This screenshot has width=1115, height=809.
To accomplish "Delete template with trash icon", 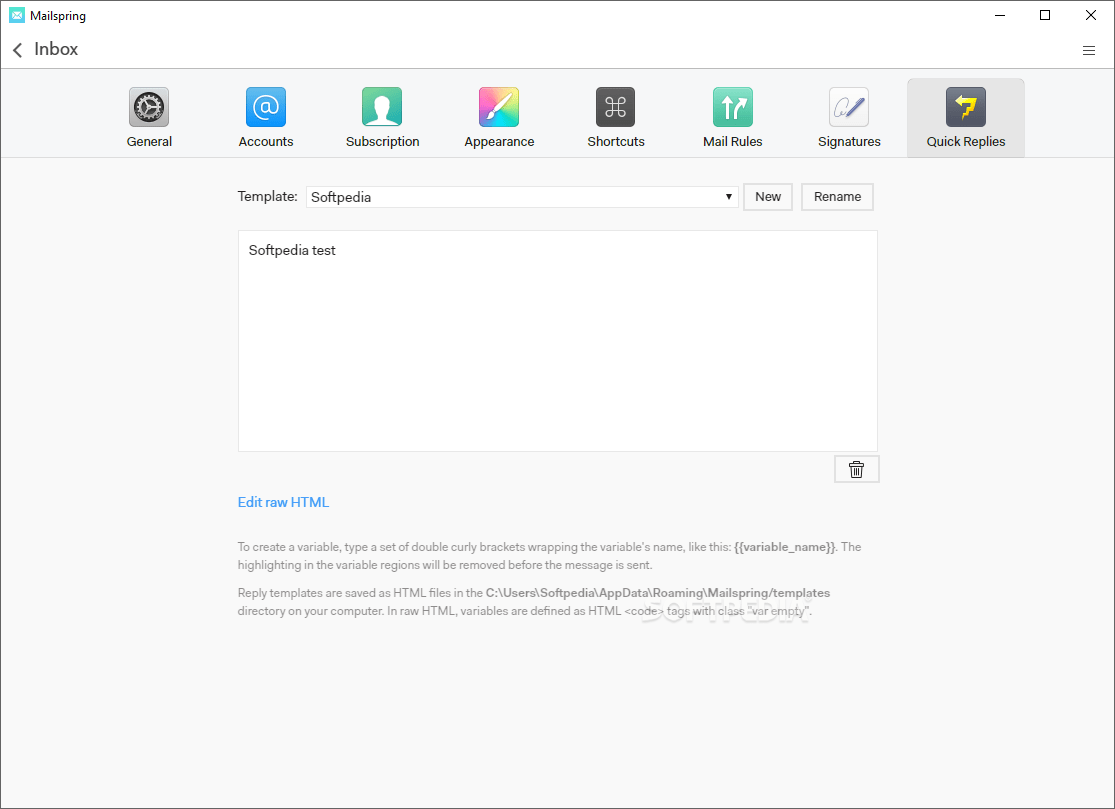I will coord(857,469).
